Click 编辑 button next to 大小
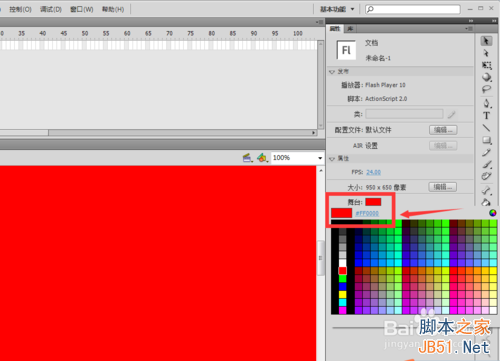Image resolution: width=500 pixels, height=361 pixels. (442, 187)
